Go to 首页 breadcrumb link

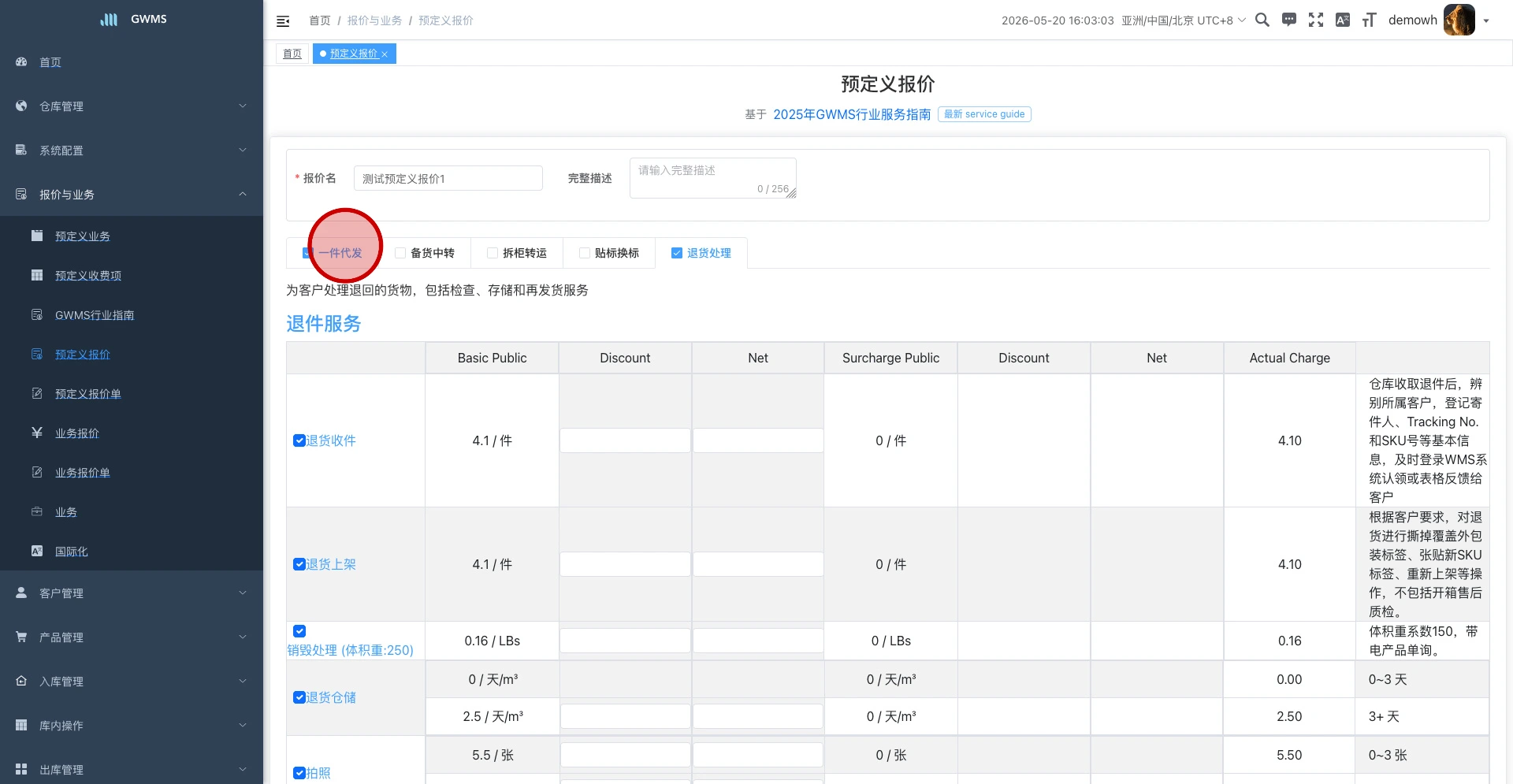320,20
